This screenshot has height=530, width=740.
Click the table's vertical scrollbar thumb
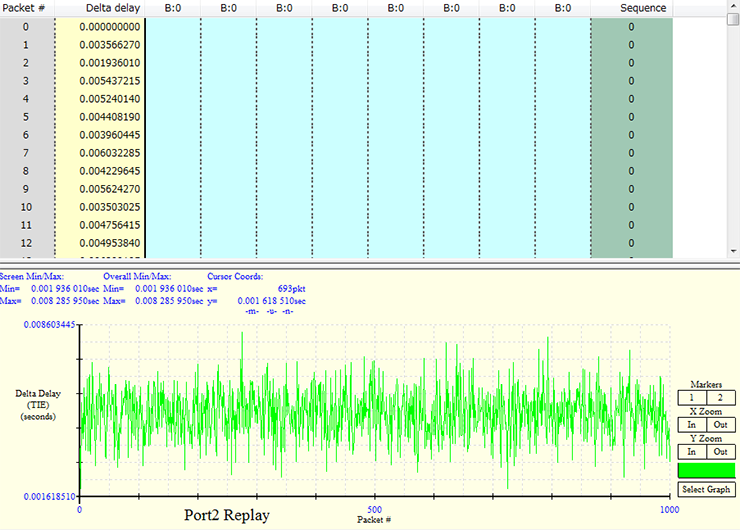pyautogui.click(x=733, y=19)
